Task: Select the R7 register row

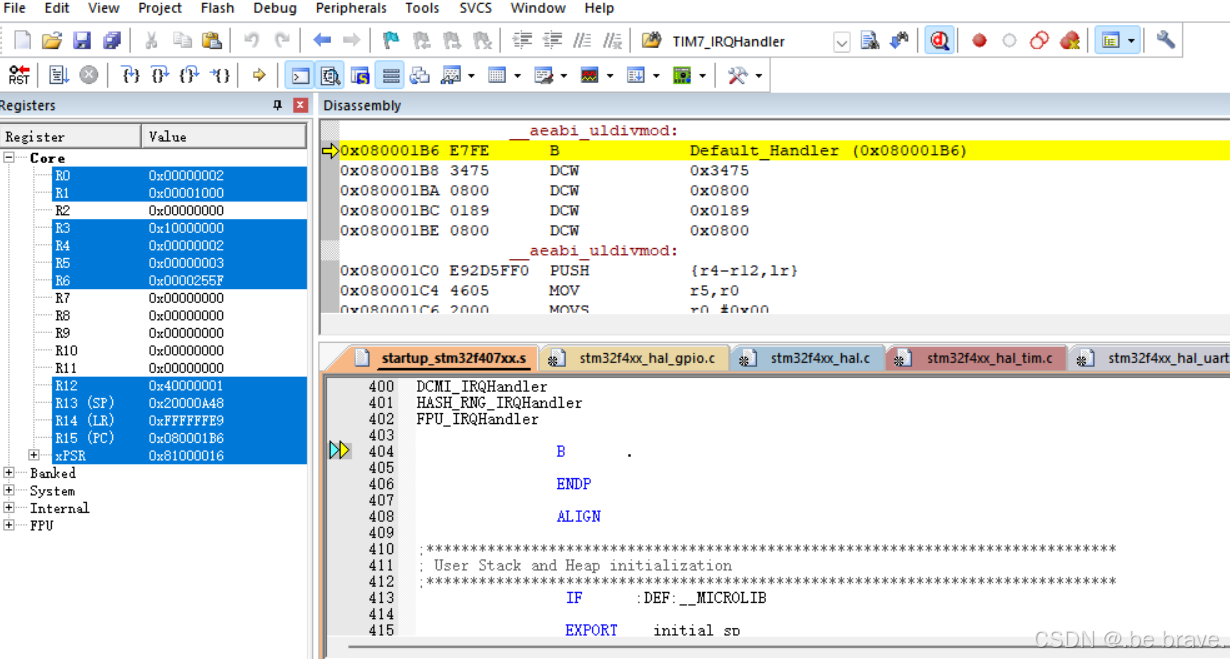Action: click(x=60, y=297)
